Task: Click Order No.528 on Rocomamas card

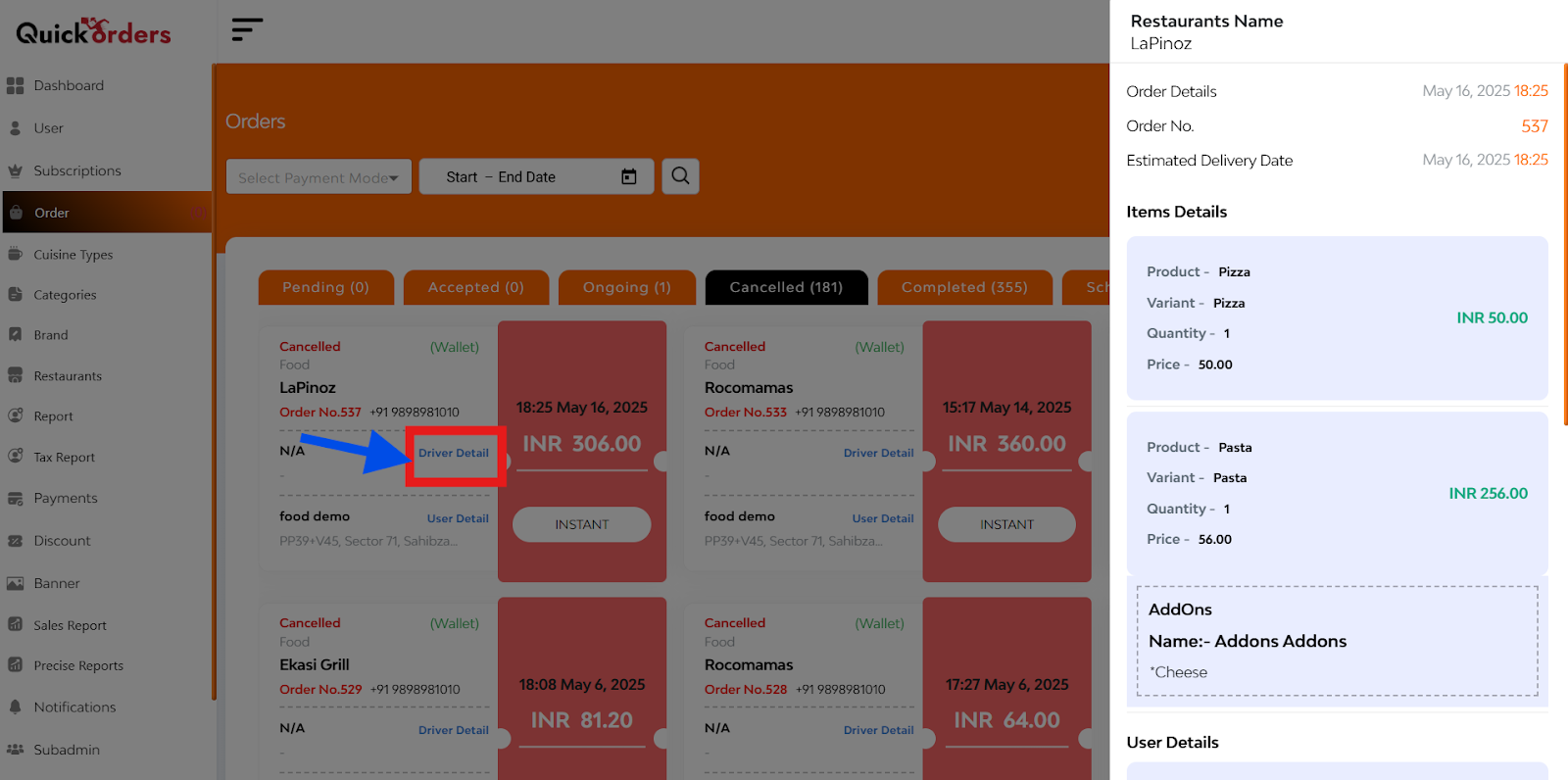Action: (x=746, y=690)
